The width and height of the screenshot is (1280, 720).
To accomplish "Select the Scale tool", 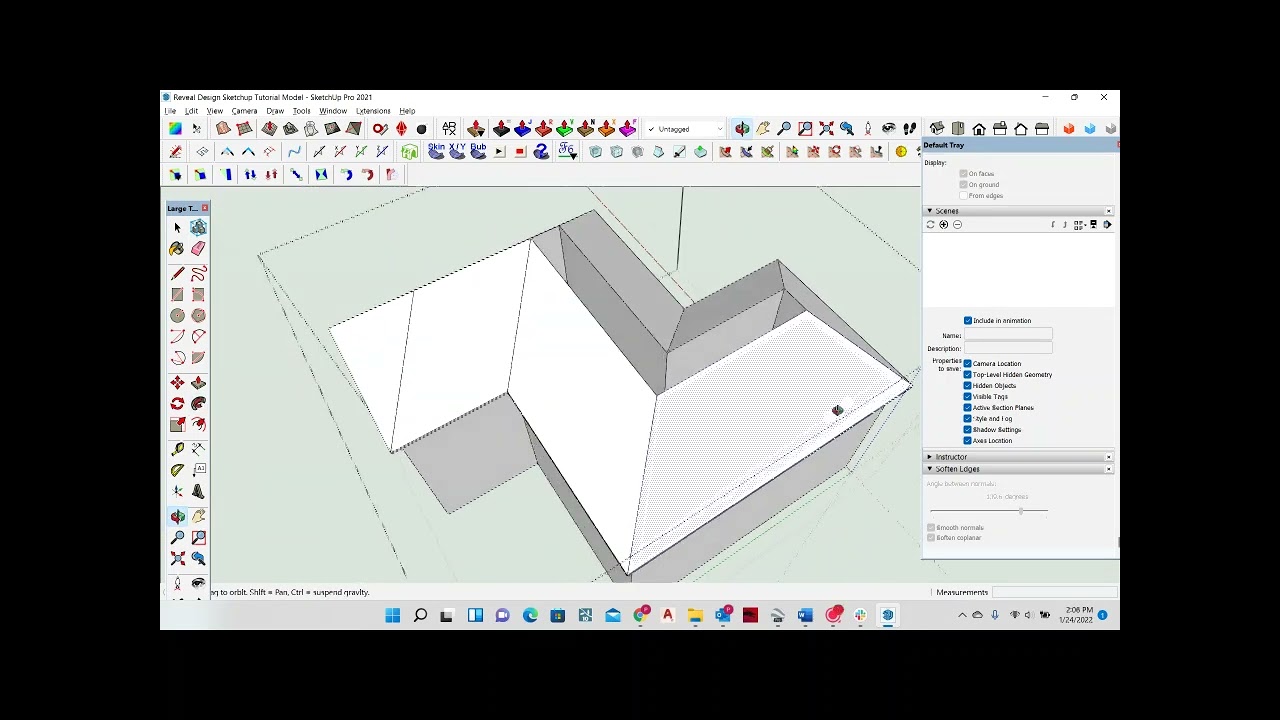I will 177,425.
